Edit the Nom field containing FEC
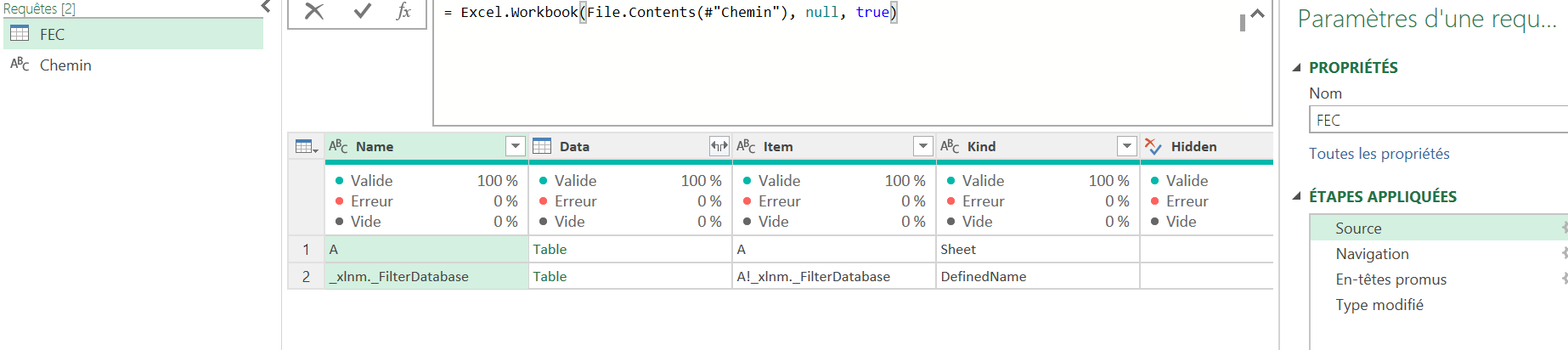The image size is (1568, 350). click(1439, 120)
